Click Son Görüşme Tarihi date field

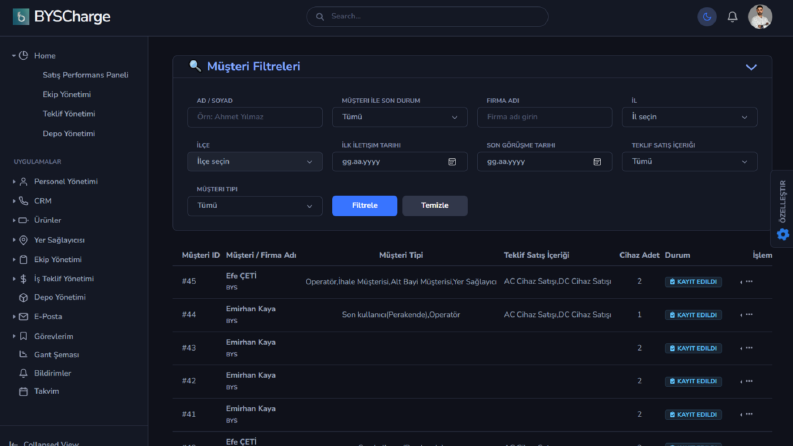545,162
